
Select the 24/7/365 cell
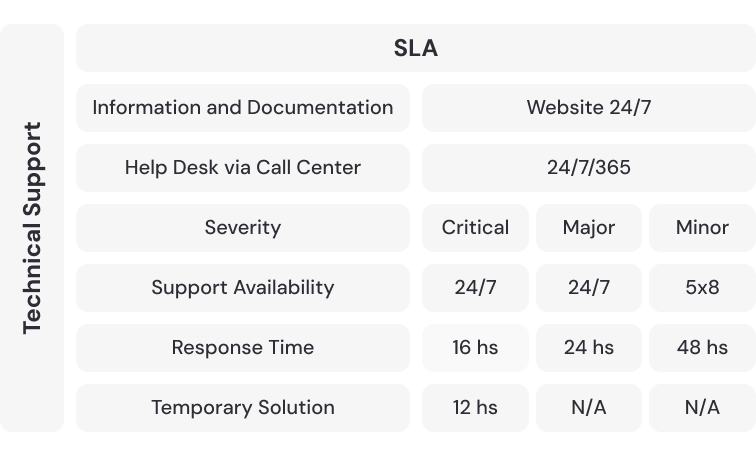point(588,167)
